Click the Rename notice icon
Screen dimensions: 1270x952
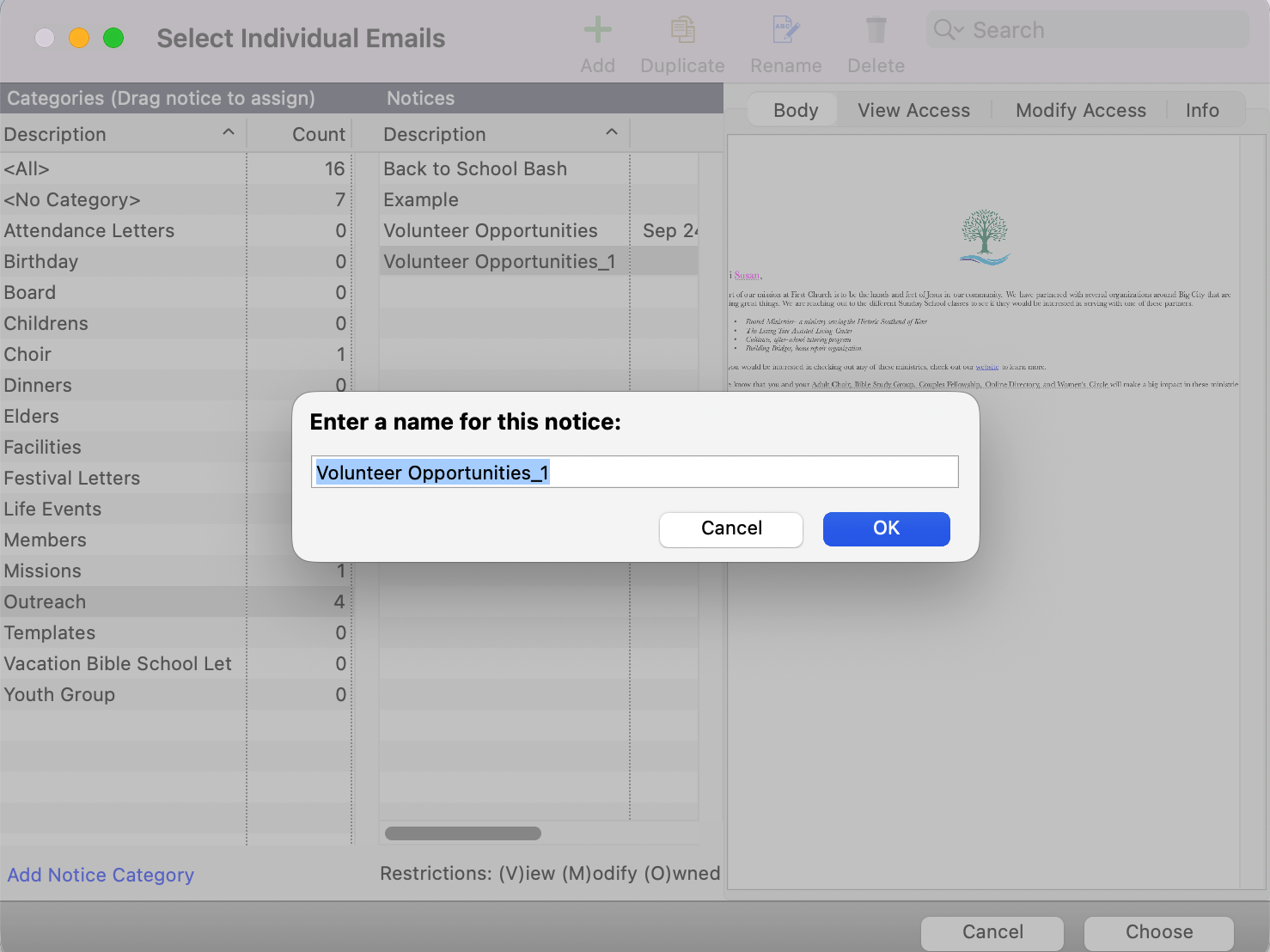(x=786, y=30)
